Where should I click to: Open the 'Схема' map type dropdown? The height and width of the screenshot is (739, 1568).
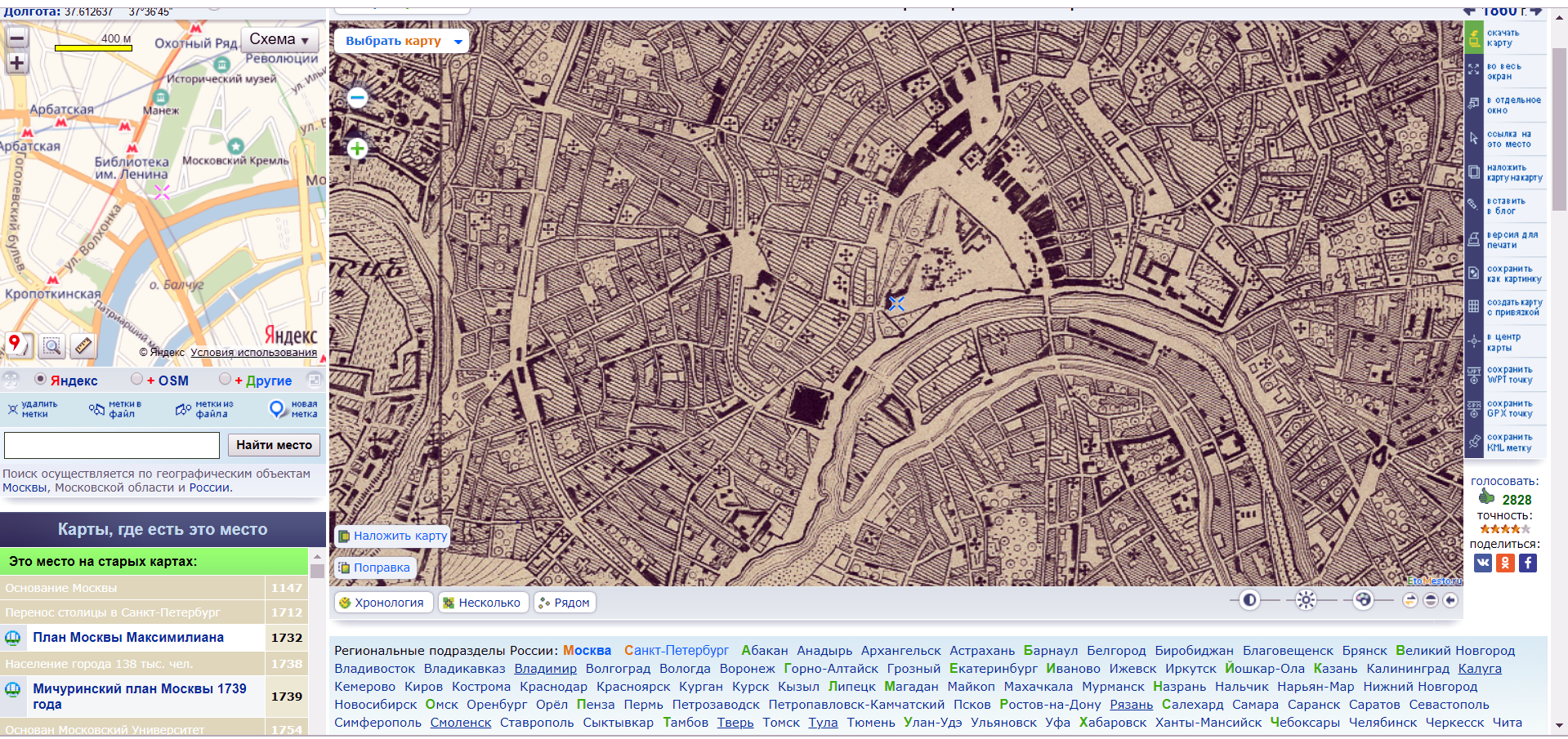coord(279,39)
